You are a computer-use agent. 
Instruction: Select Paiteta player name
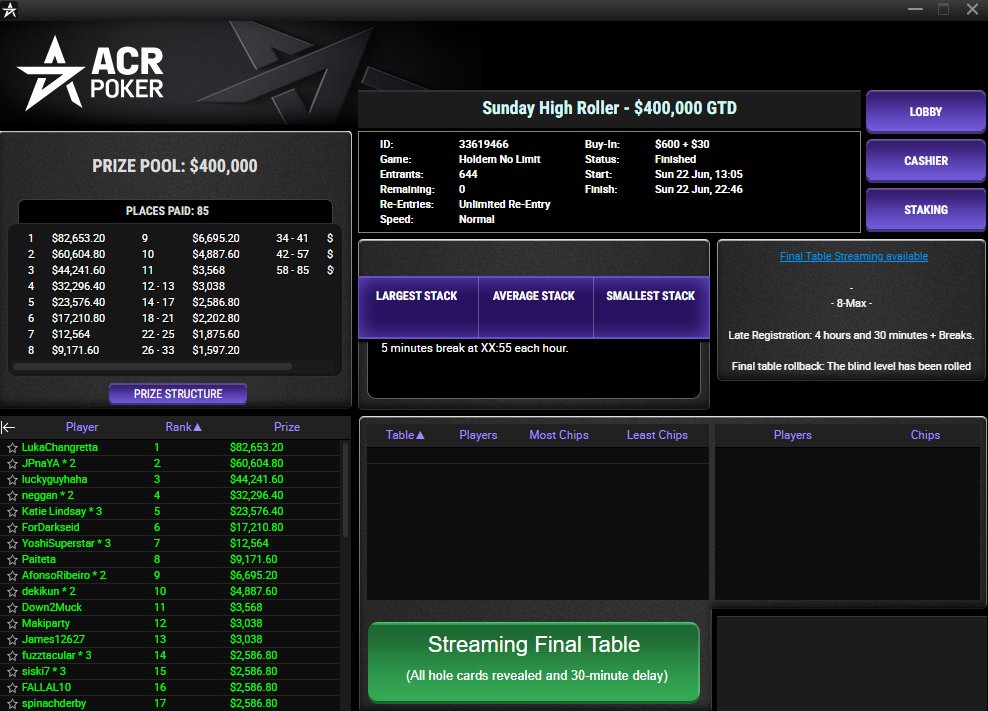pyautogui.click(x=38, y=560)
